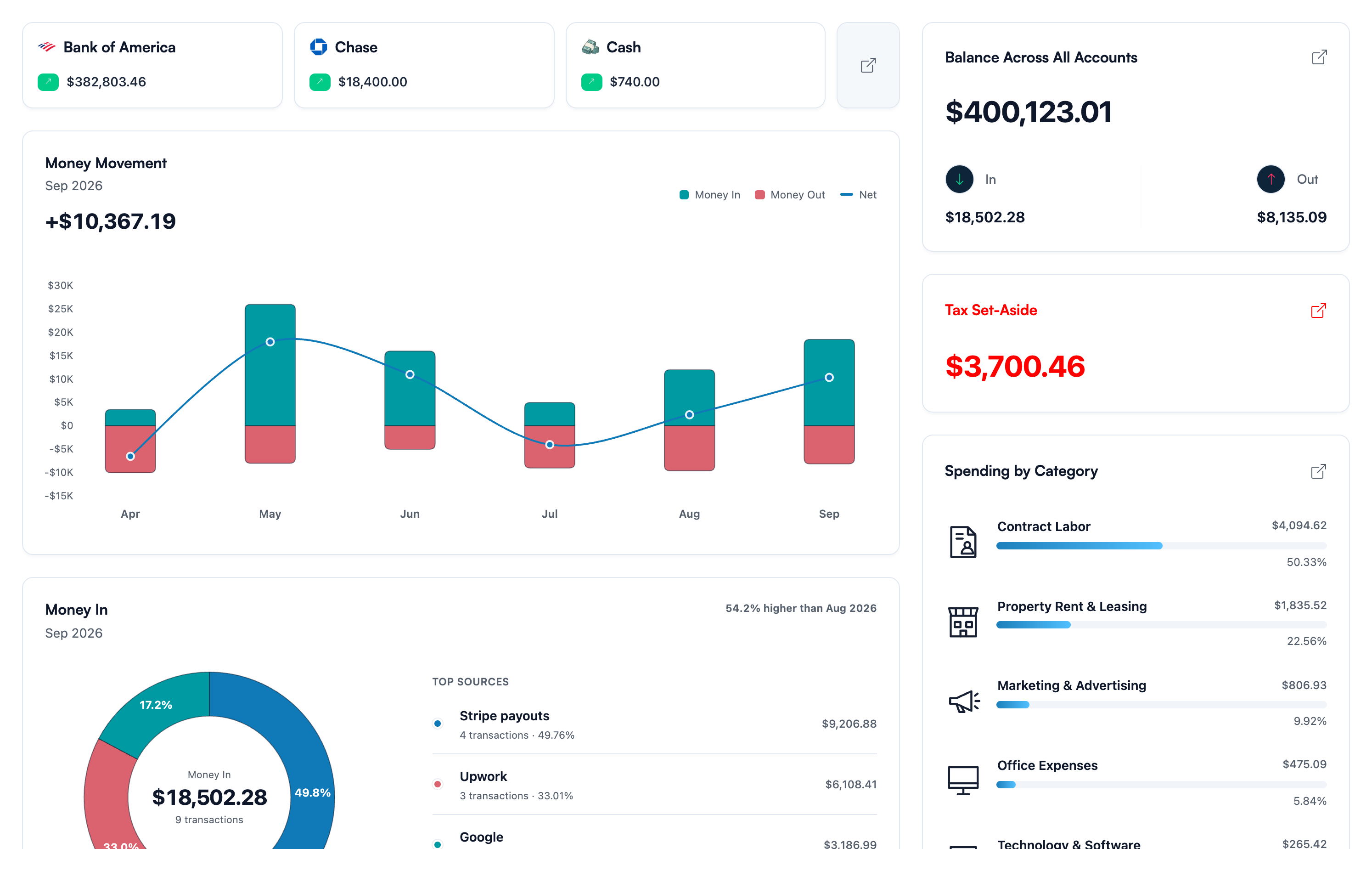Open Tax Set-Aside external link icon
The width and height of the screenshot is (1372, 871).
pos(1318,310)
